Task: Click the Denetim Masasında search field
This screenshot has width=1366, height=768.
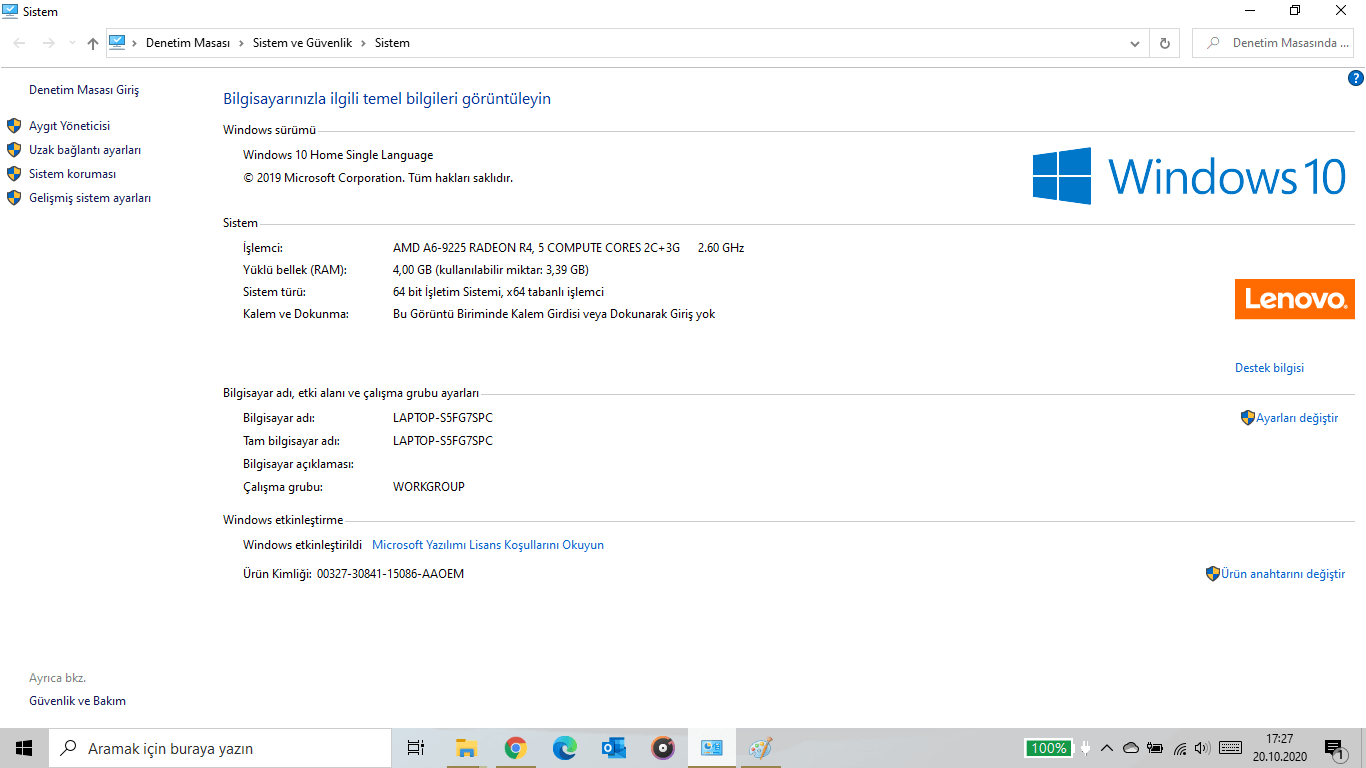Action: pos(1272,43)
